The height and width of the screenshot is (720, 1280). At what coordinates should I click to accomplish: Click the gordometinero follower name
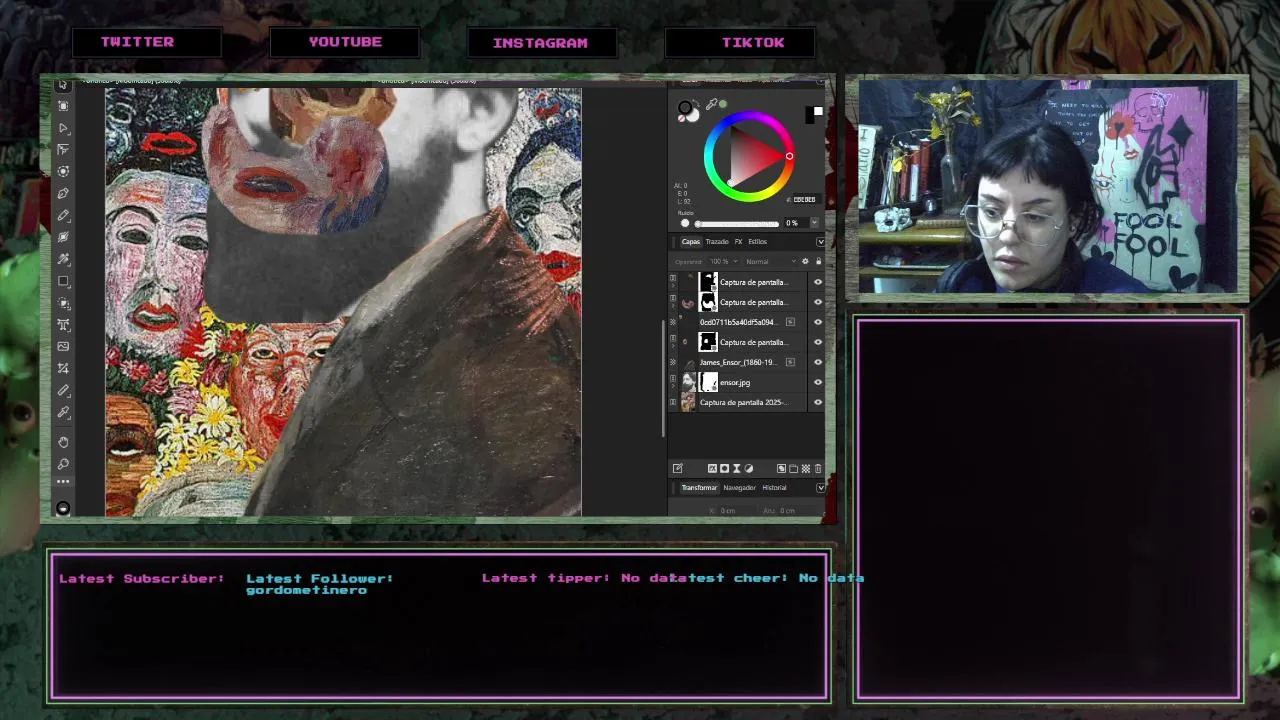(x=306, y=590)
